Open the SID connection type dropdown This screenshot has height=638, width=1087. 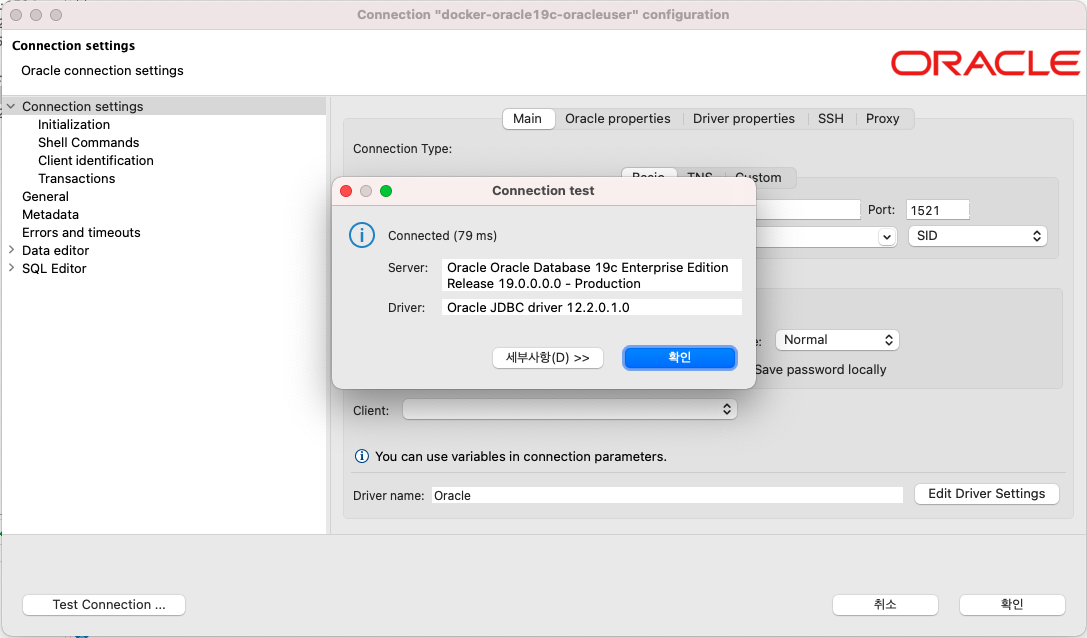977,236
